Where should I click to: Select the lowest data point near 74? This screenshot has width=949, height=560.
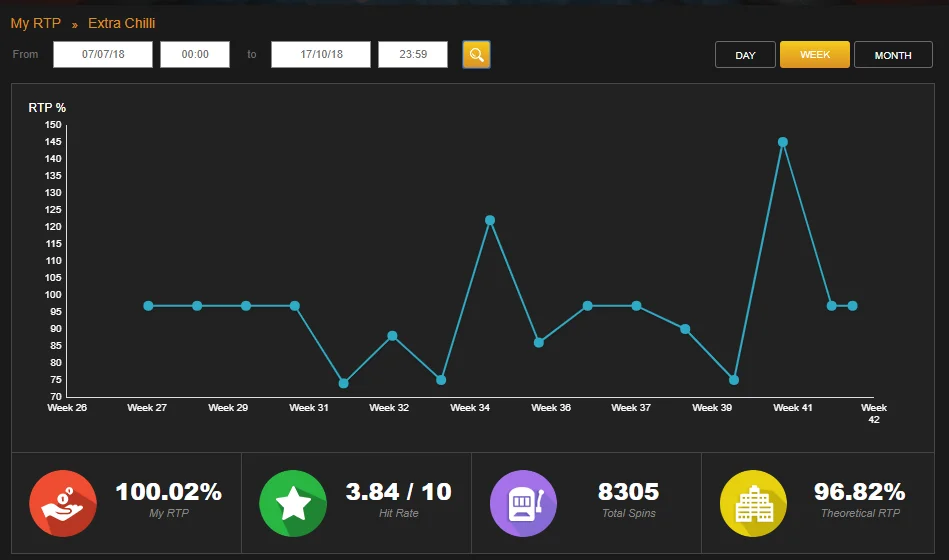coord(344,383)
